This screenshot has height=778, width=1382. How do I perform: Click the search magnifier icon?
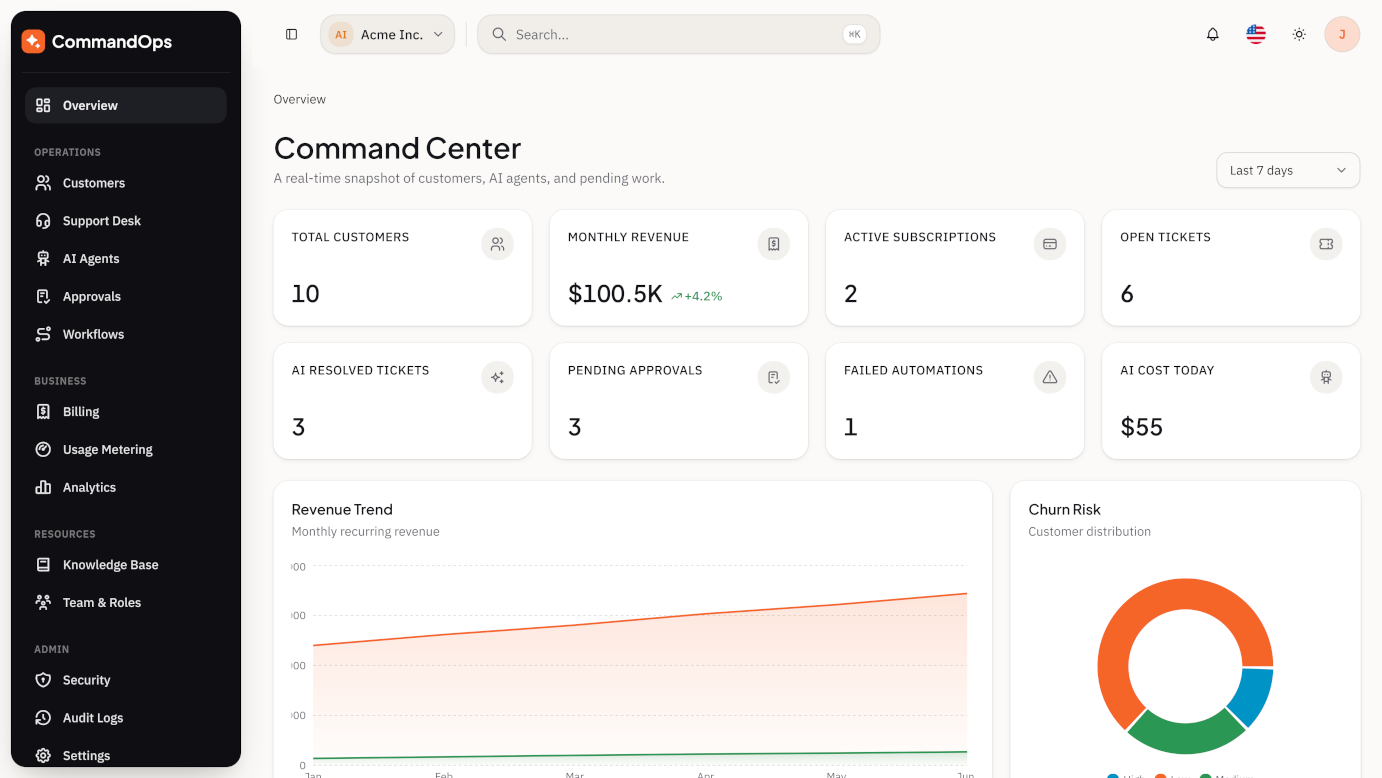click(x=499, y=34)
